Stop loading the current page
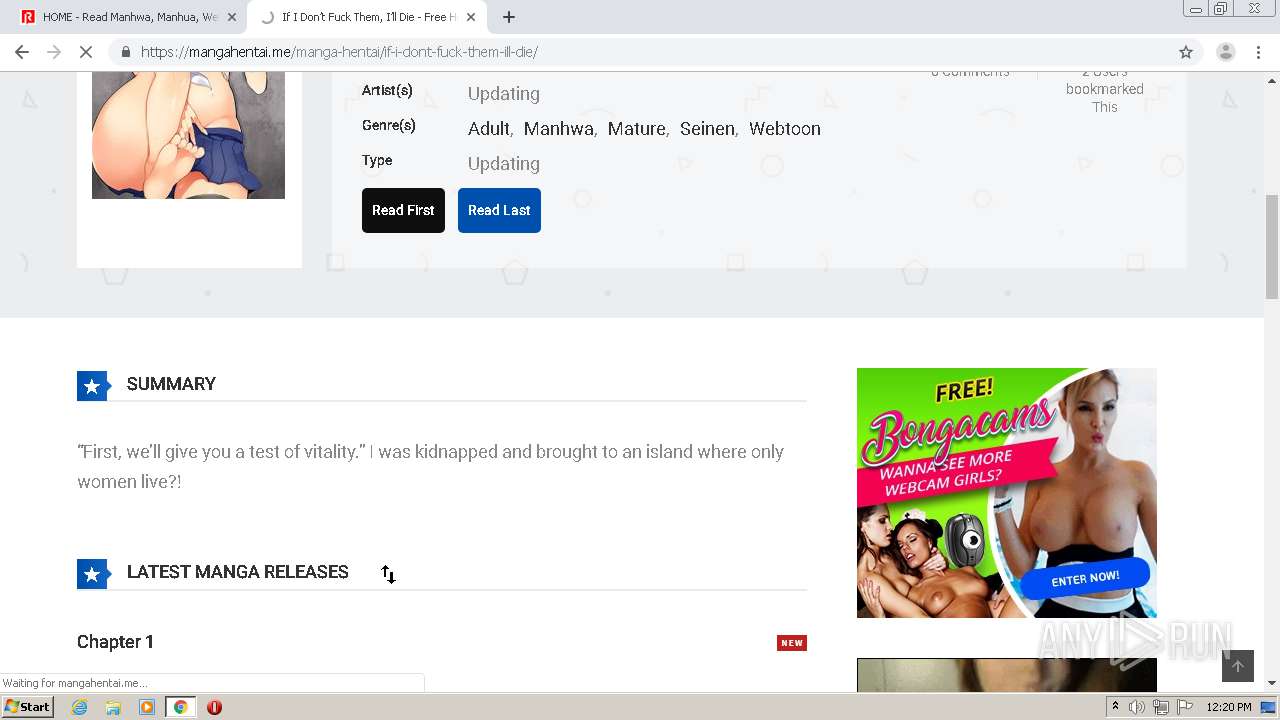This screenshot has height=720, width=1280. (86, 52)
